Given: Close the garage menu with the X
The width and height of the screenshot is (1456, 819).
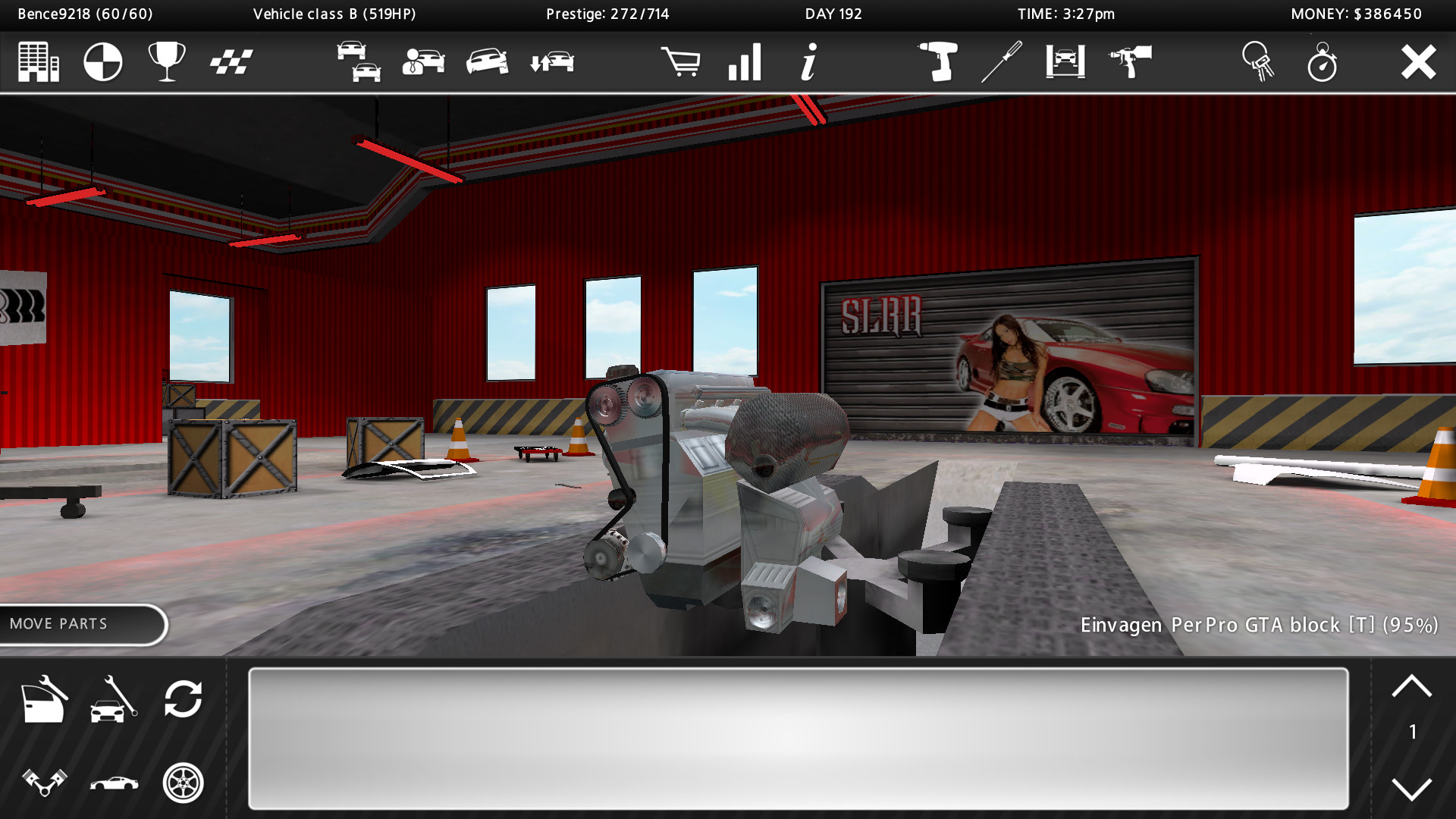Looking at the screenshot, I should (1417, 62).
